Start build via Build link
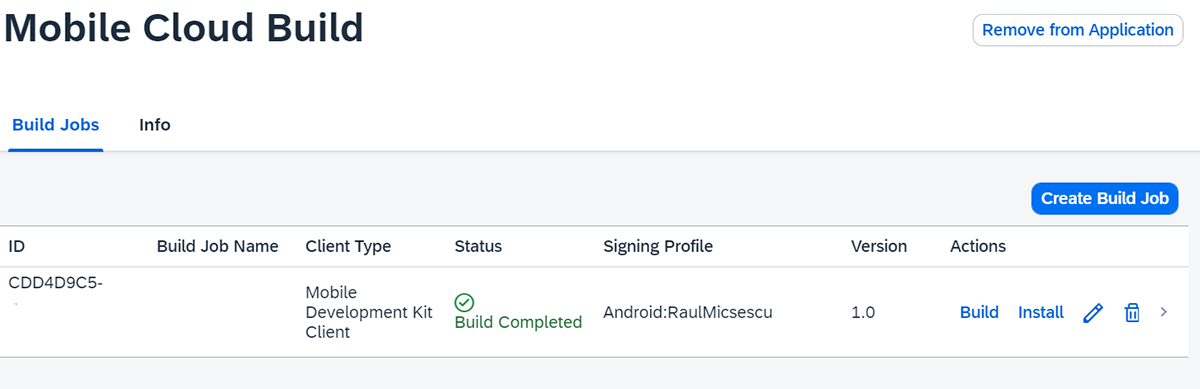This screenshot has height=389, width=1200. (979, 312)
